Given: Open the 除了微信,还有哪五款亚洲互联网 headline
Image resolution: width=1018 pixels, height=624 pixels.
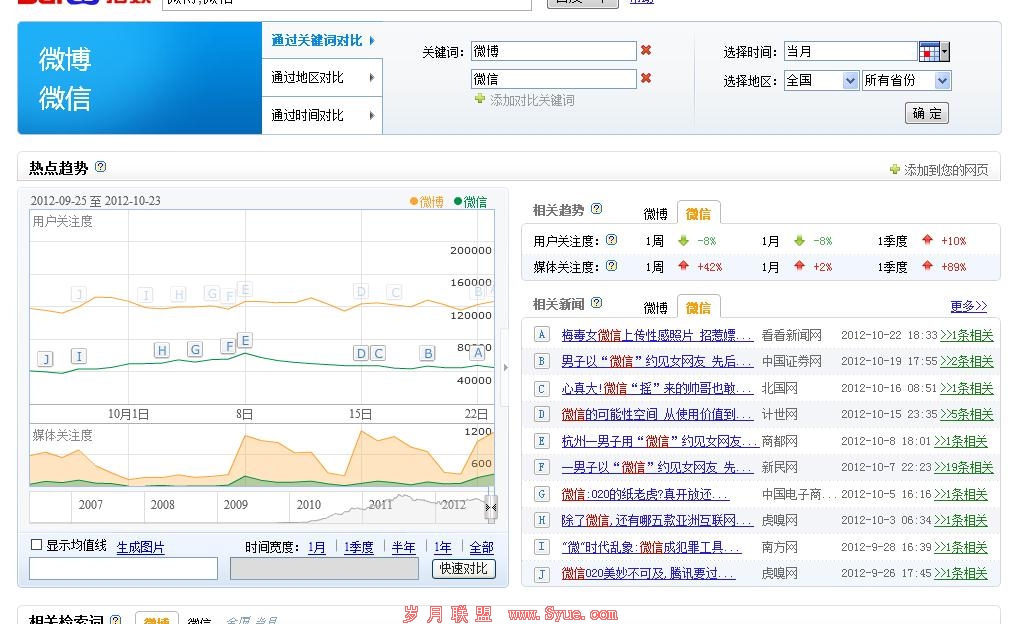Looking at the screenshot, I should [x=657, y=520].
